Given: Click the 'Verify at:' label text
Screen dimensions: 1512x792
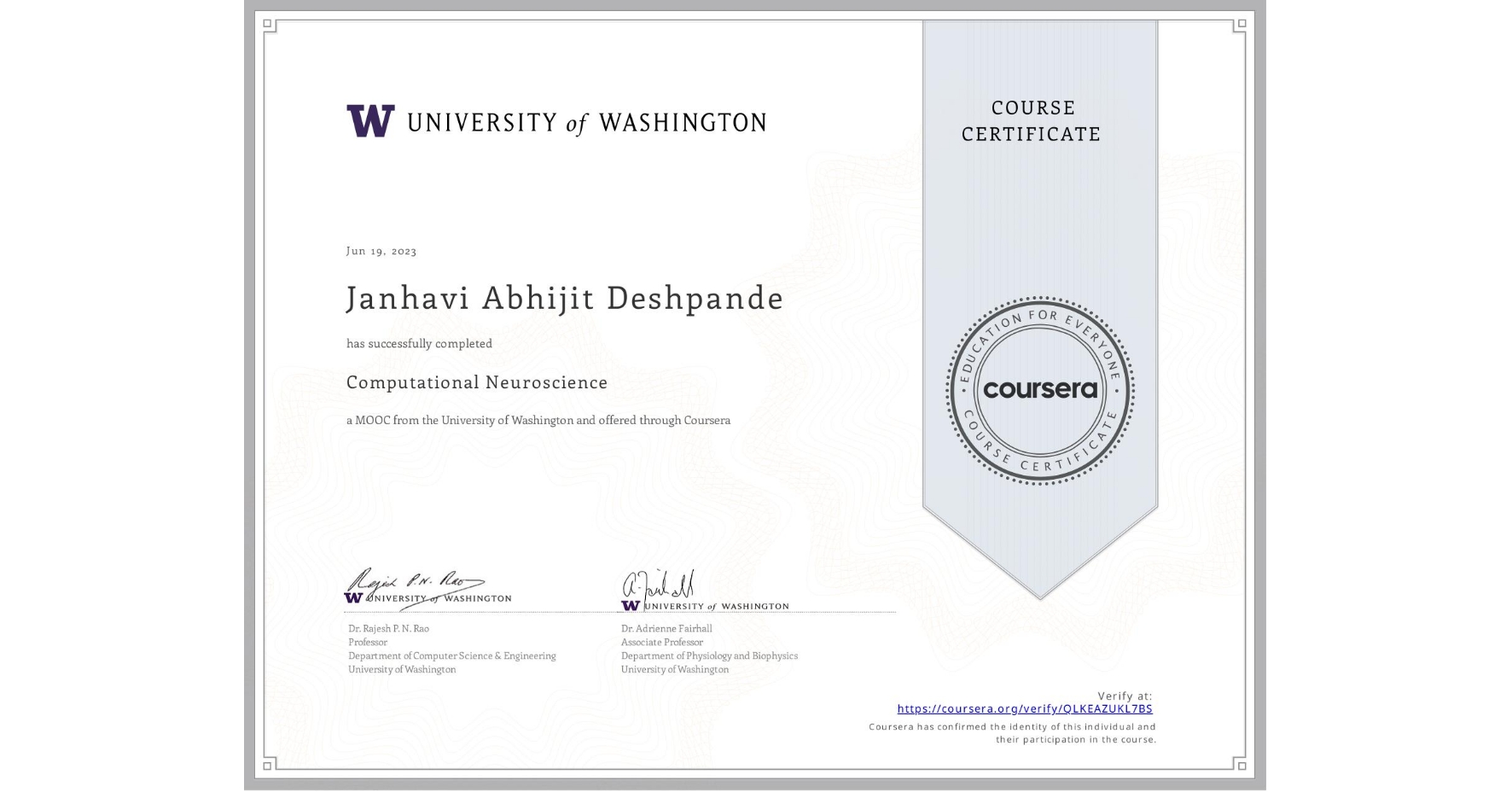Looking at the screenshot, I should pos(1125,694).
